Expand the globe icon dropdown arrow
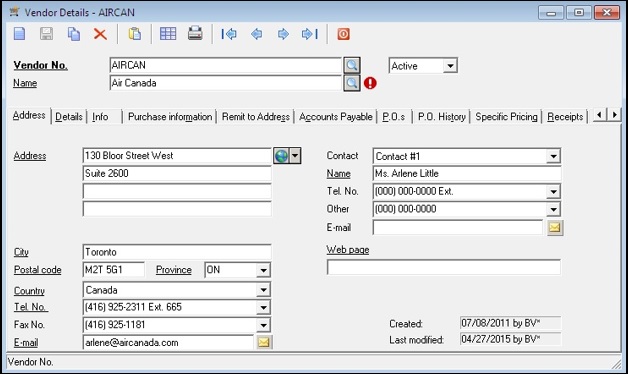This screenshot has width=628, height=375. point(295,155)
